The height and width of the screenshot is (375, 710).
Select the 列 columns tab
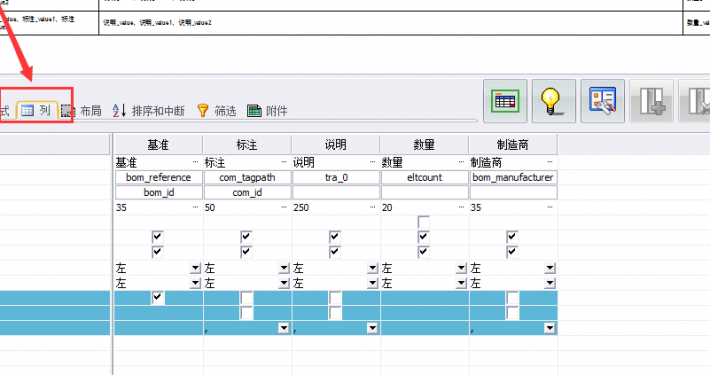[x=36, y=111]
